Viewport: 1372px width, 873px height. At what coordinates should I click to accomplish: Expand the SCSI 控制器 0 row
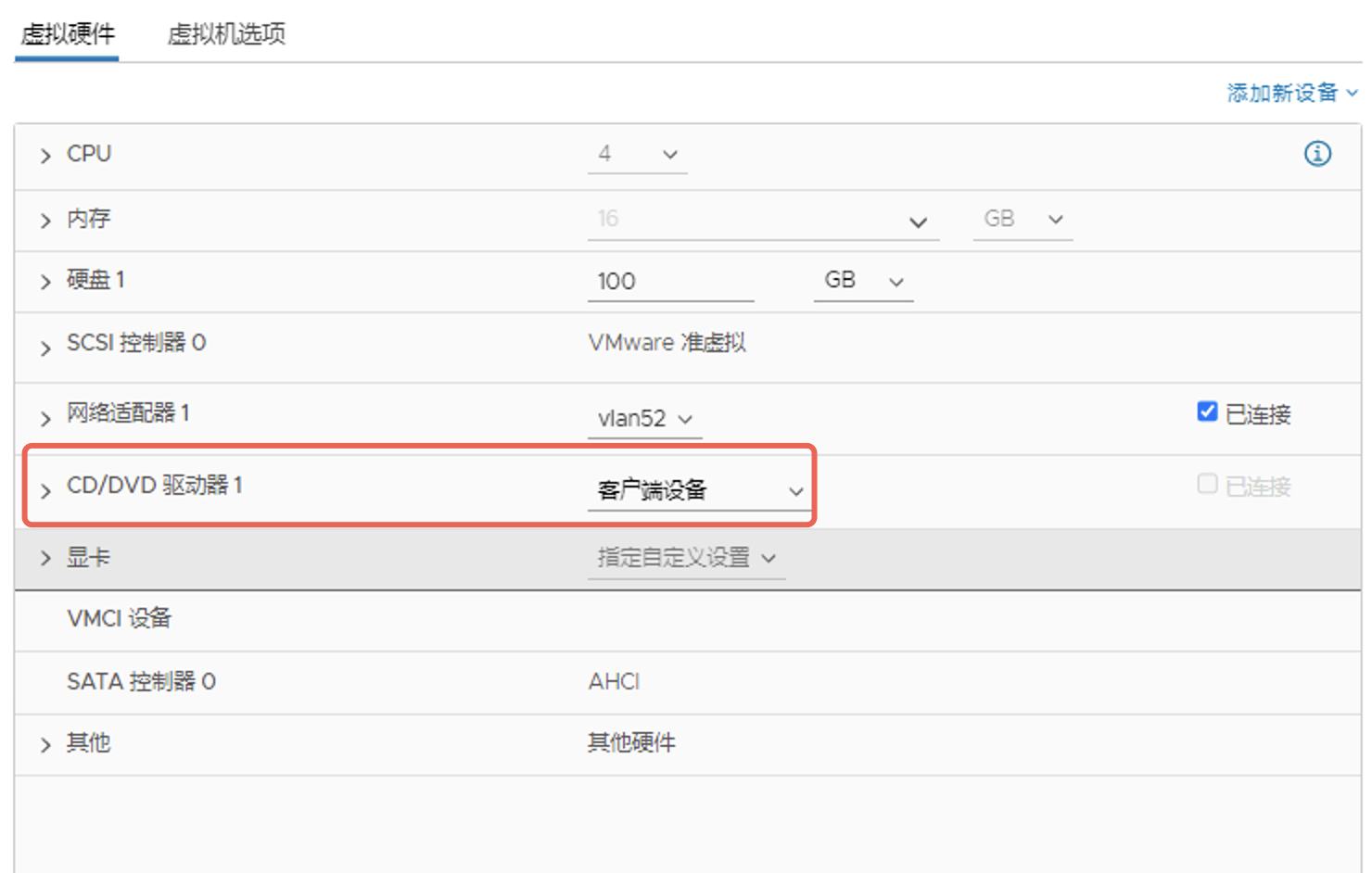(45, 348)
